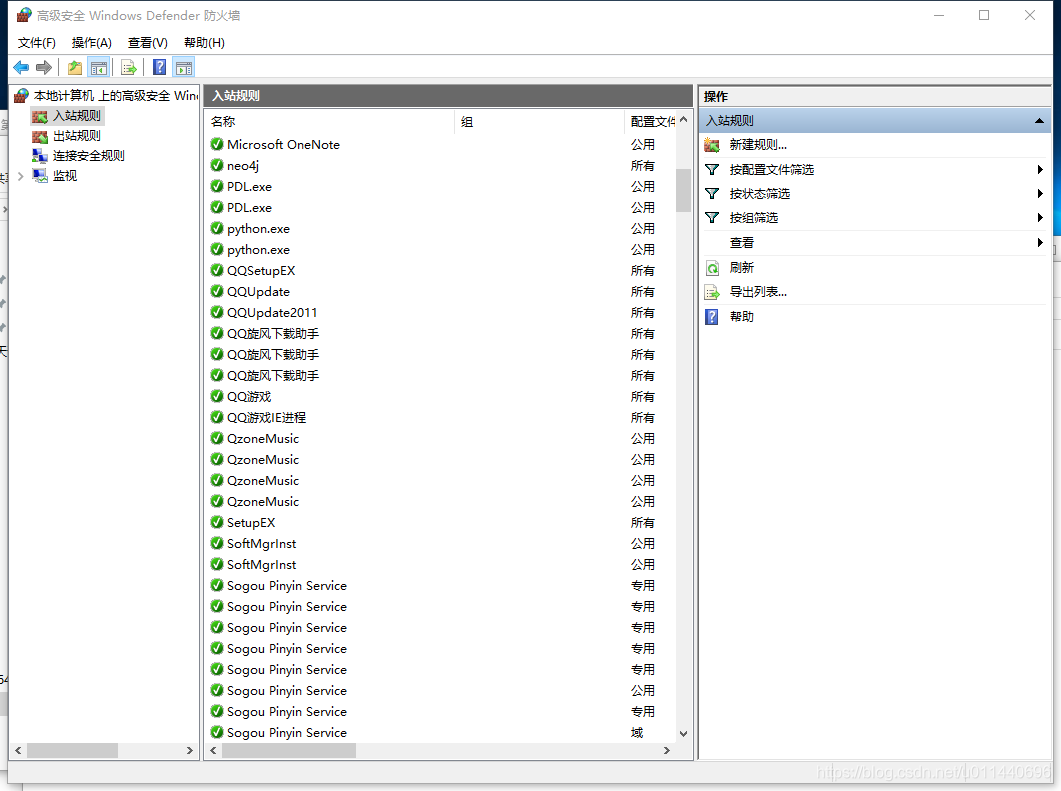Select 监视 in the left tree
The image size is (1061, 791).
tap(65, 176)
